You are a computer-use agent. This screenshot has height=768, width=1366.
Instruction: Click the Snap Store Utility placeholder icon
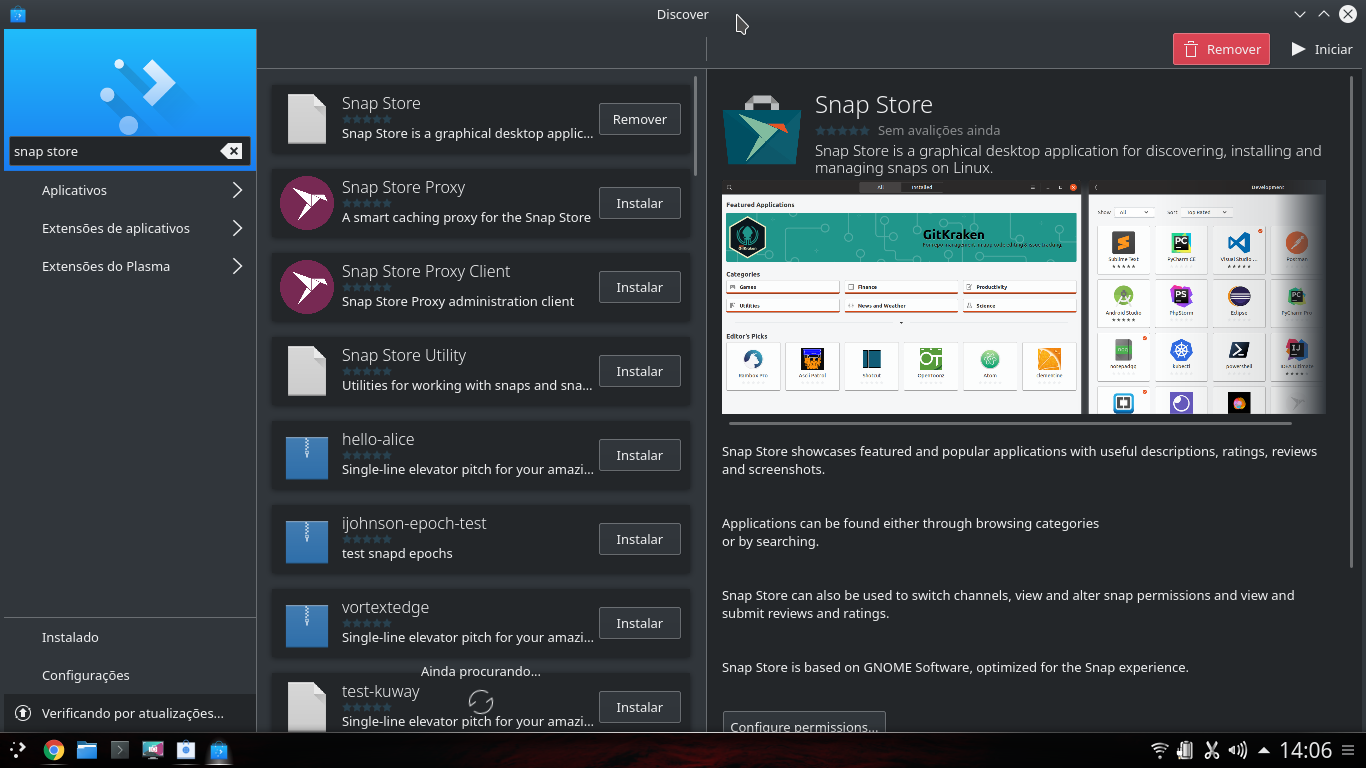pyautogui.click(x=306, y=371)
